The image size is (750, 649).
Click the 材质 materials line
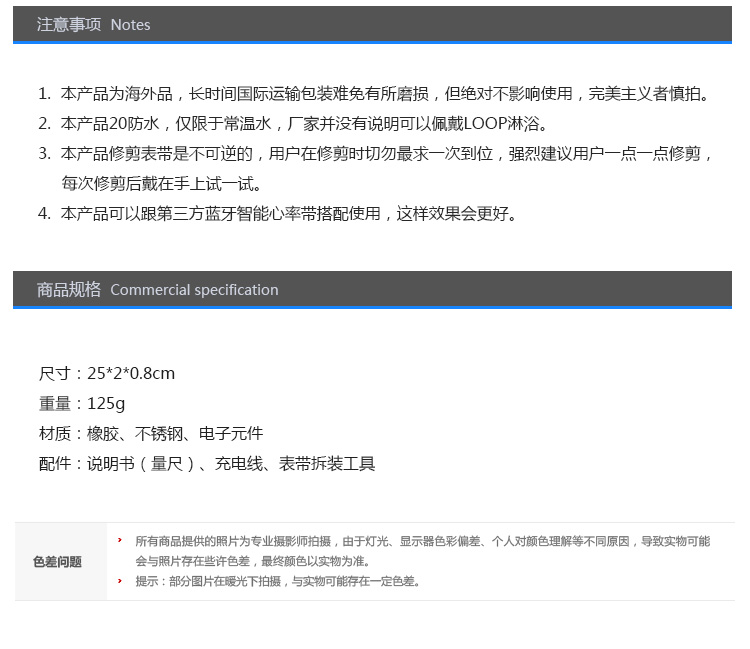[151, 433]
